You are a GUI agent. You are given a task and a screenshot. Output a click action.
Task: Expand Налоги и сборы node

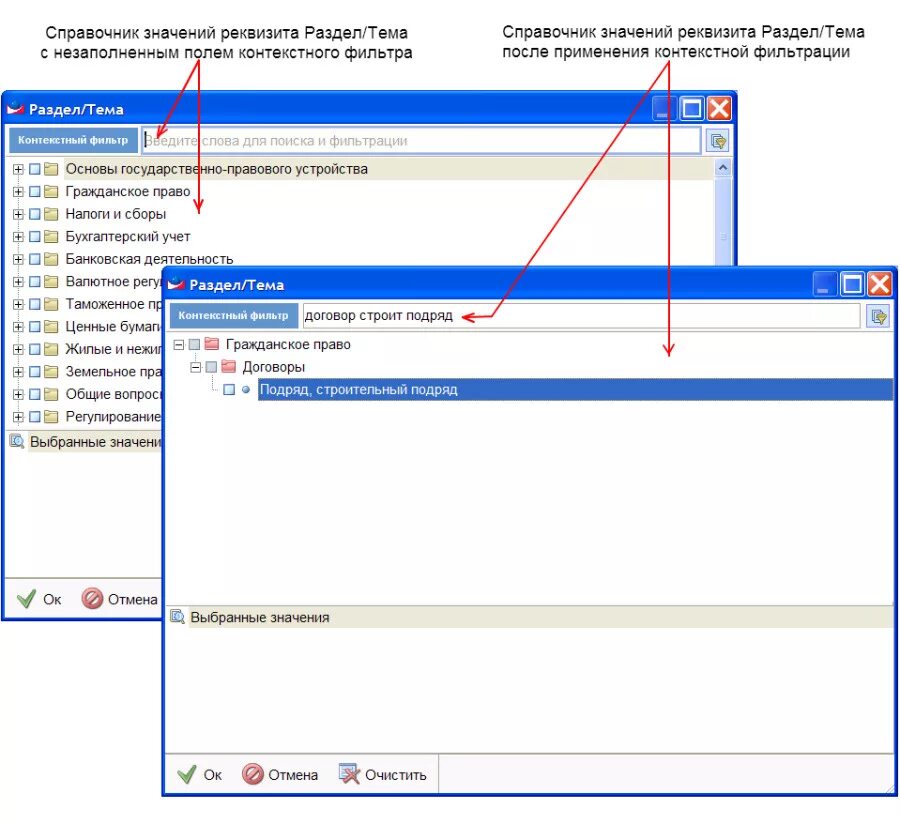pyautogui.click(x=18, y=214)
